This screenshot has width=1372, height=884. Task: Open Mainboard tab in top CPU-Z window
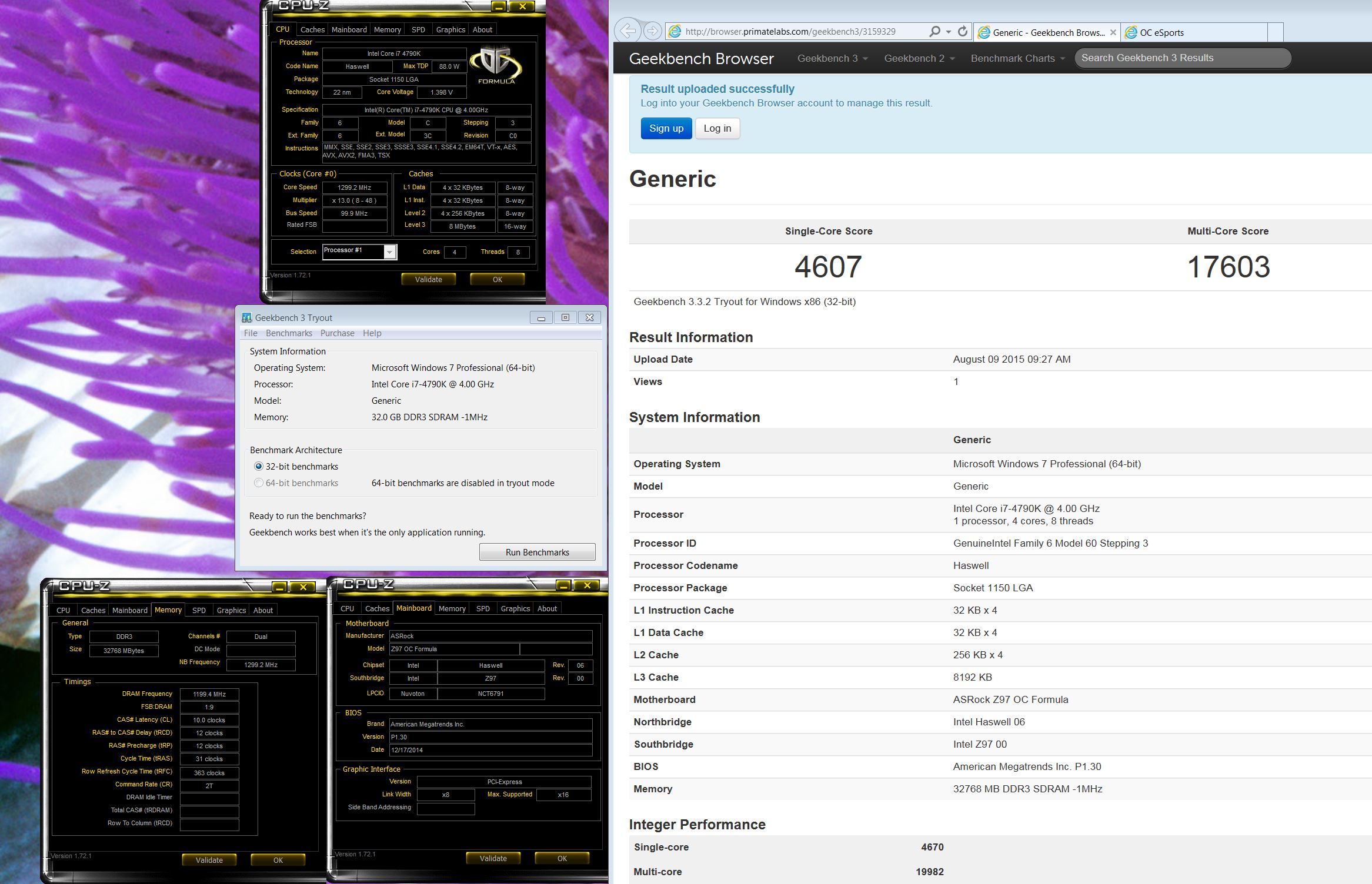349,29
